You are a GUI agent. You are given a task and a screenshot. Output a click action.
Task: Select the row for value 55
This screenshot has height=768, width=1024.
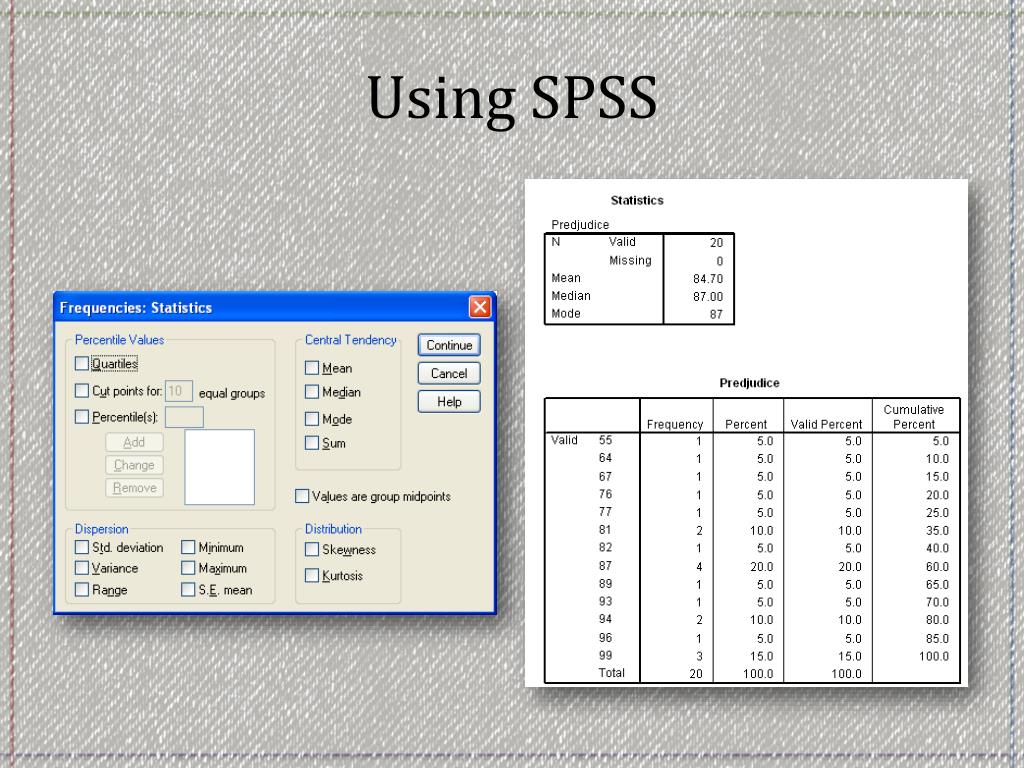(x=752, y=441)
